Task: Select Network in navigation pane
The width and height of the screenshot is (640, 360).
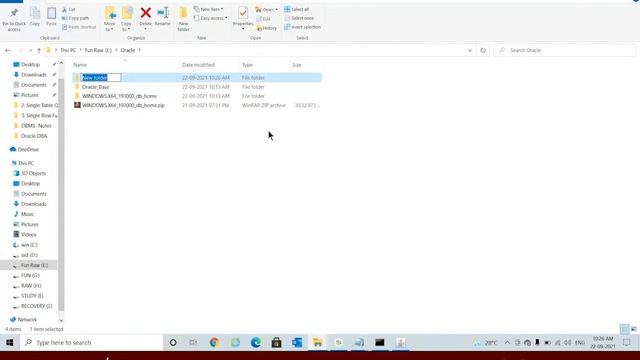Action: (27, 319)
